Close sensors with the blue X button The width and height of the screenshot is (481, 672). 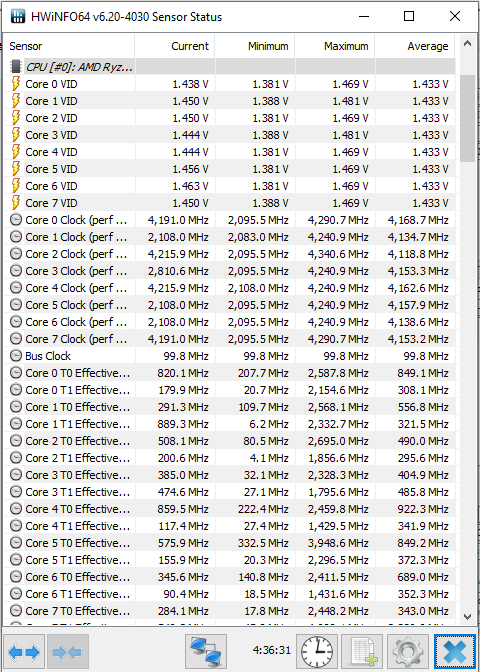(455, 652)
